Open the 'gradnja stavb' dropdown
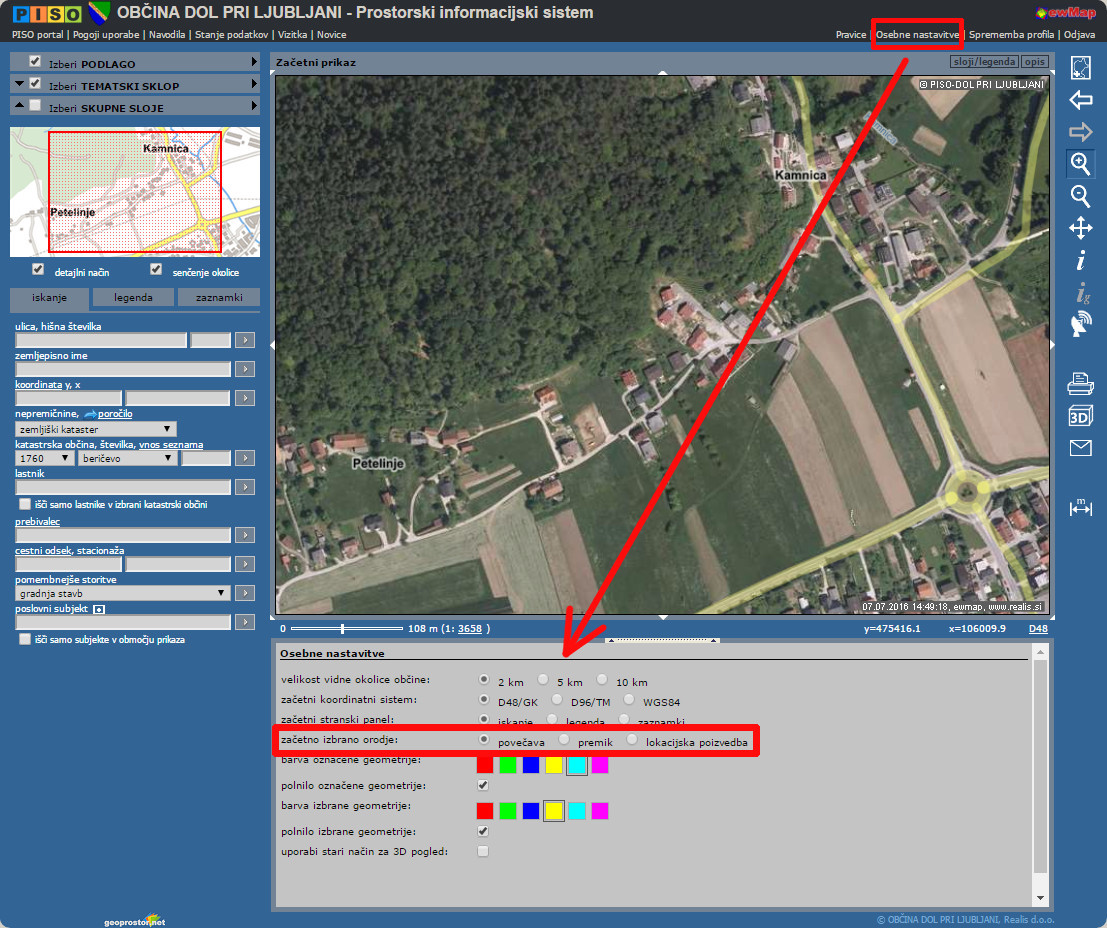Screen dimensions: 1107x928 (123, 593)
